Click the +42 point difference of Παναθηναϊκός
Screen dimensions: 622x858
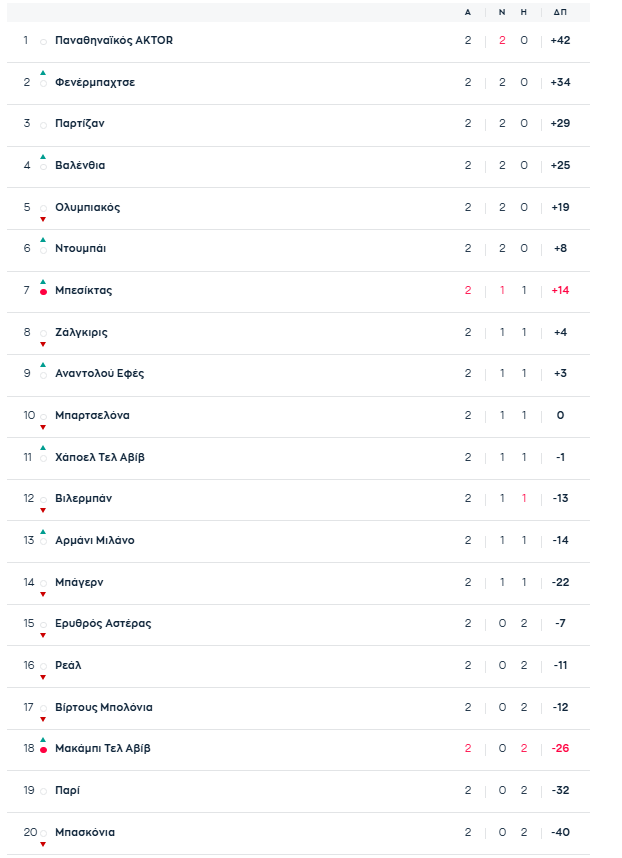560,40
